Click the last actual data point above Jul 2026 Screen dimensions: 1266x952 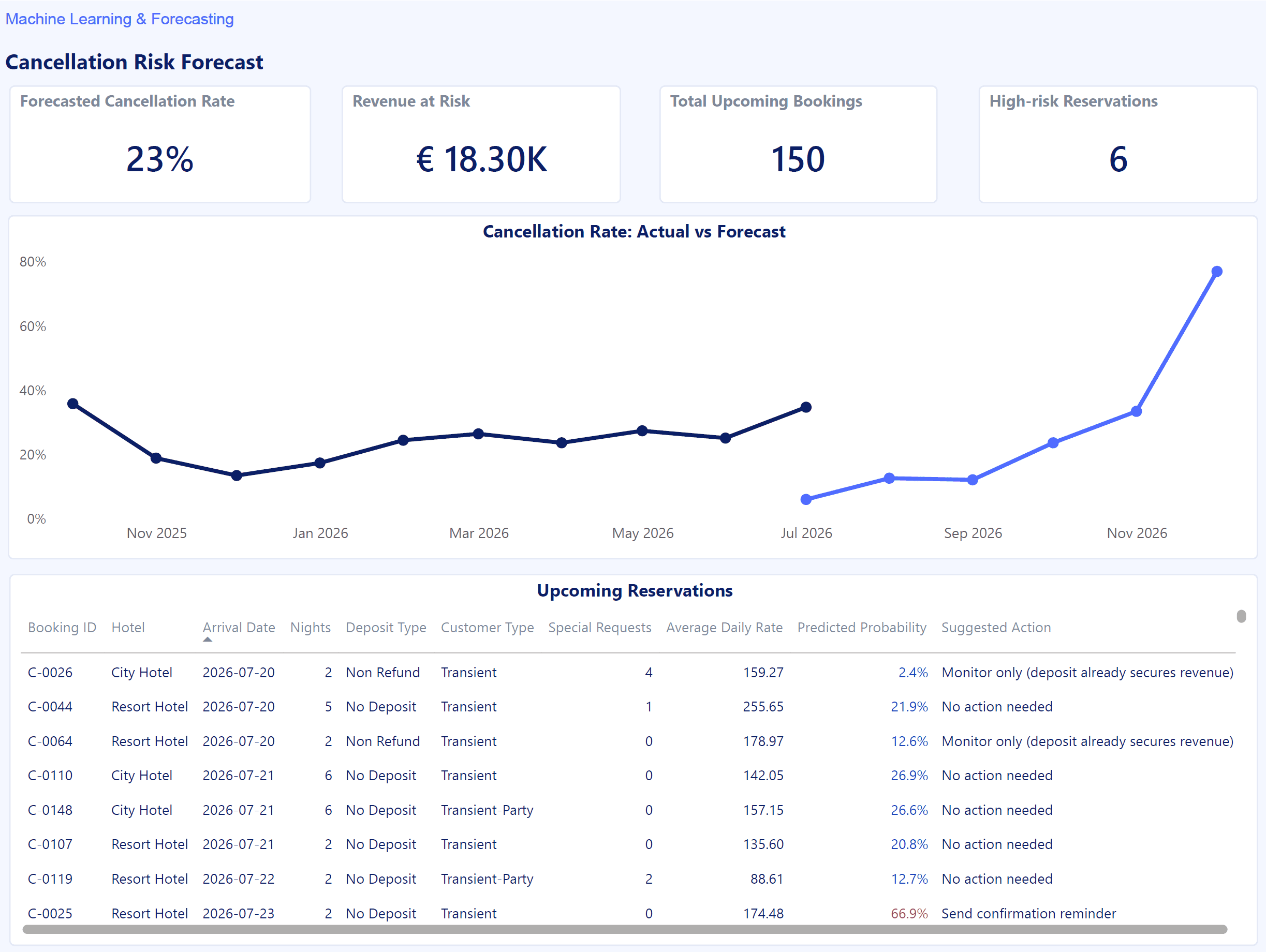[x=806, y=407]
